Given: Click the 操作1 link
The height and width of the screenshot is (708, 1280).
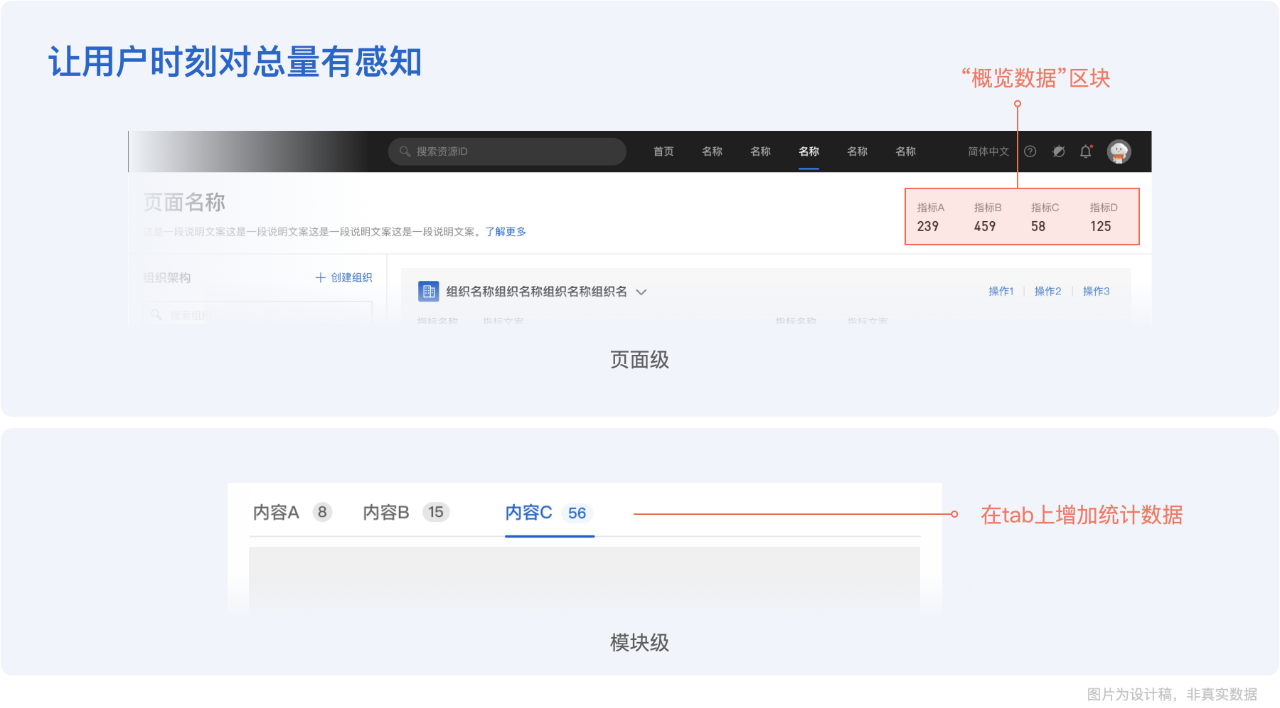Looking at the screenshot, I should [x=1001, y=291].
